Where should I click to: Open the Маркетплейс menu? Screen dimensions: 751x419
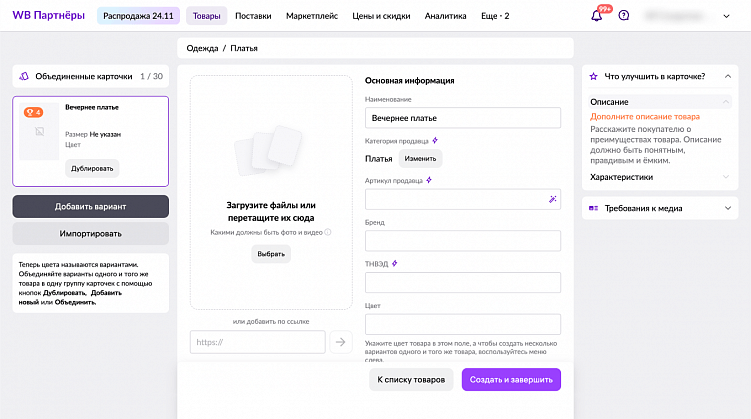click(x=312, y=16)
